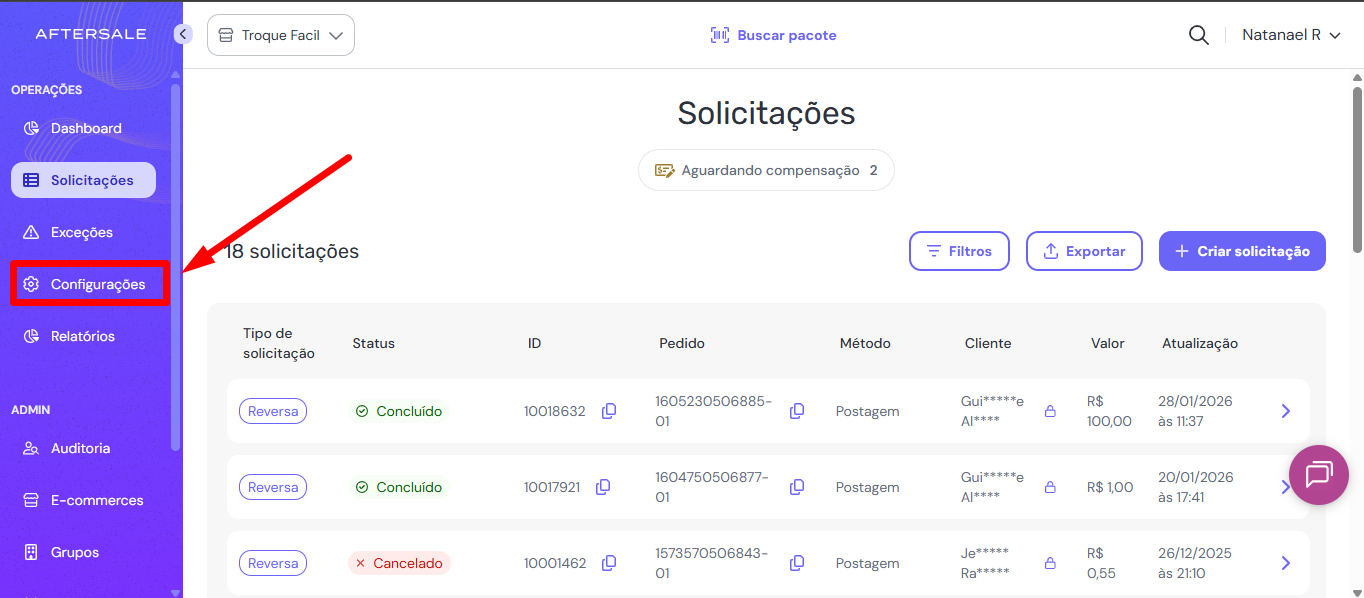Click lock icon beside first client name

click(1050, 411)
